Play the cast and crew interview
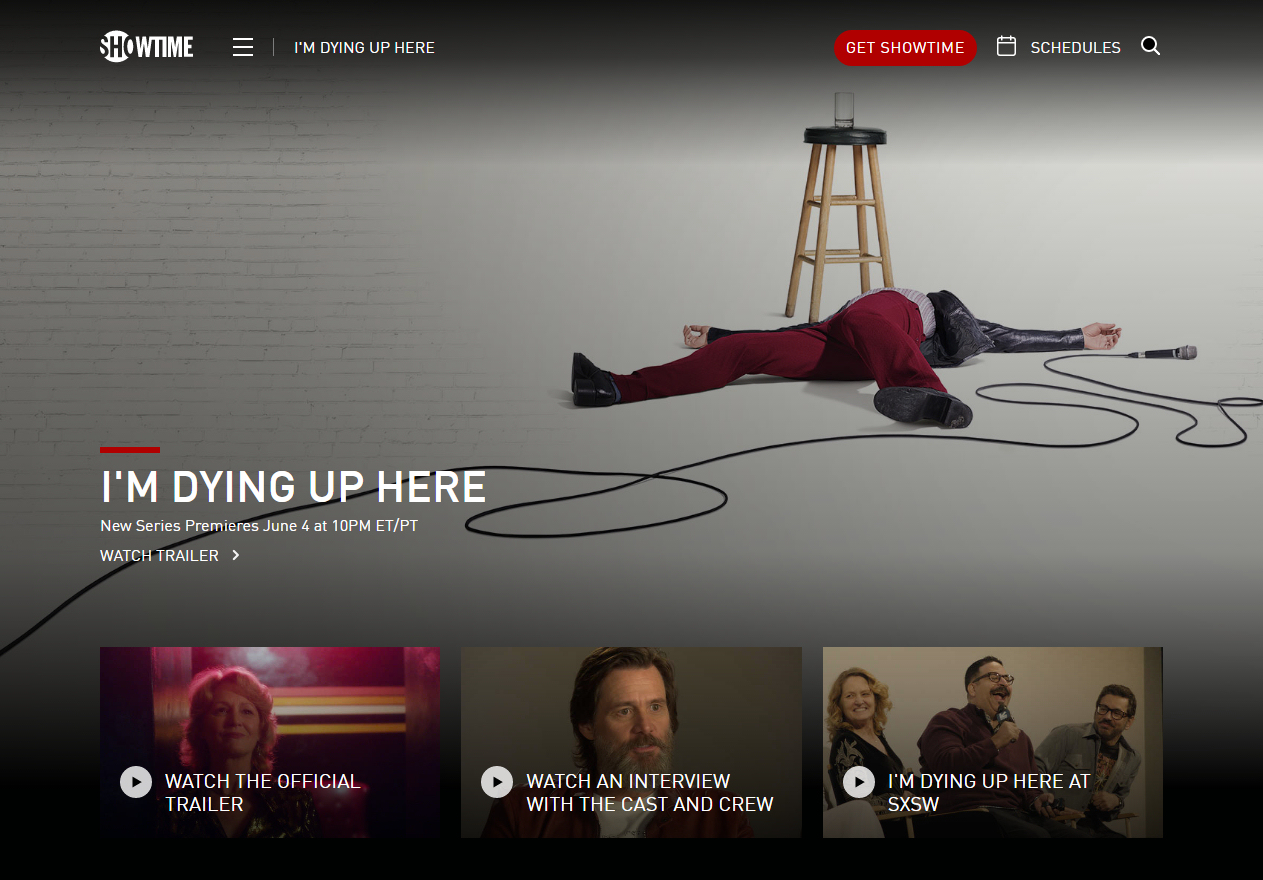 (497, 782)
